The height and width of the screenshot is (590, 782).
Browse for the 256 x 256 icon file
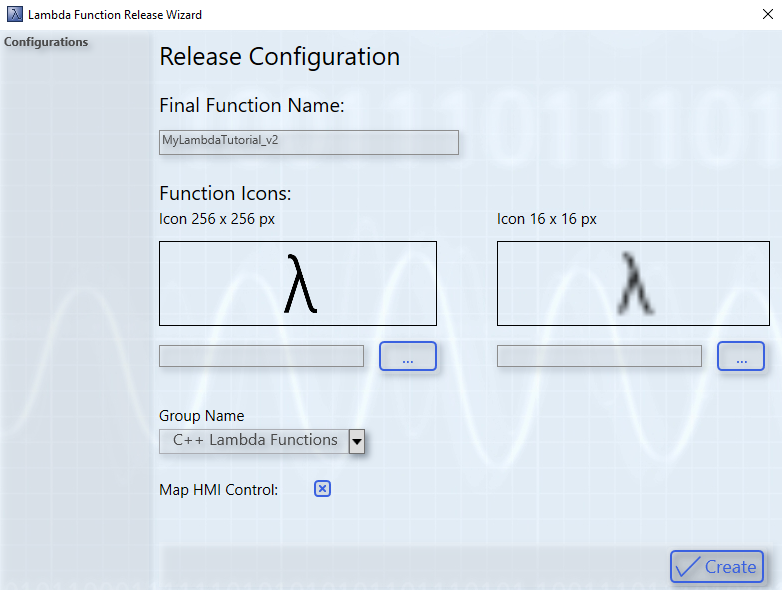(x=408, y=356)
